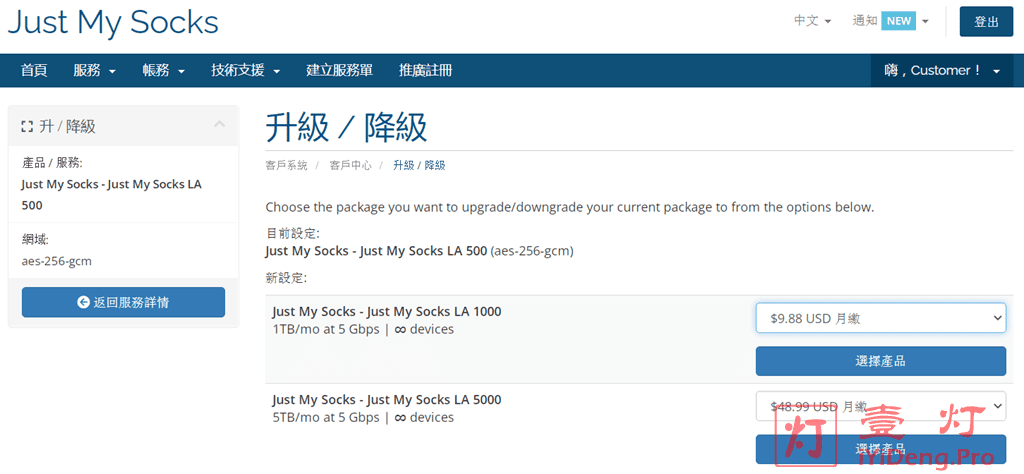
Task: Click the Just My Socks LA 1000 product title
Action: pos(387,311)
